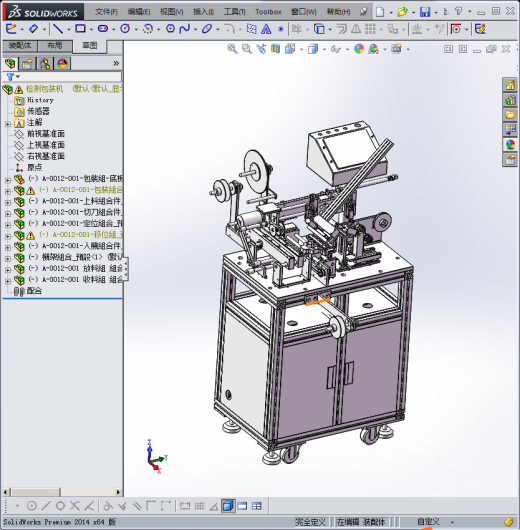
Task: Open the 工具(T) menu
Action: coord(235,12)
